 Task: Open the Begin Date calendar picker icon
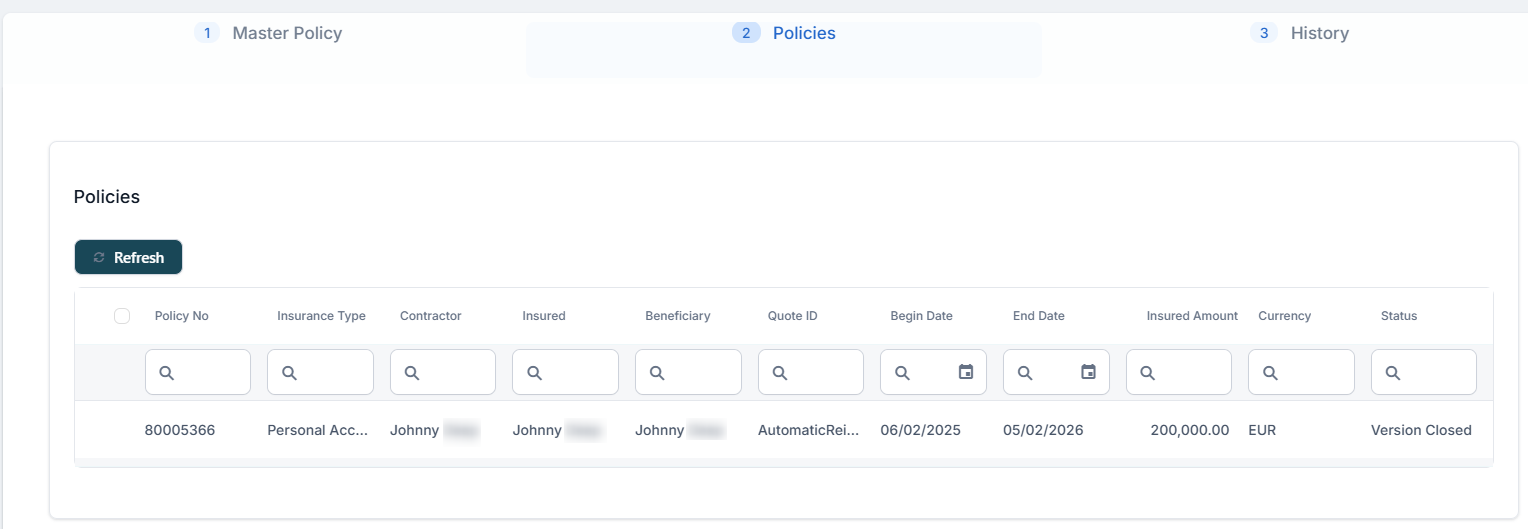pyautogui.click(x=966, y=372)
